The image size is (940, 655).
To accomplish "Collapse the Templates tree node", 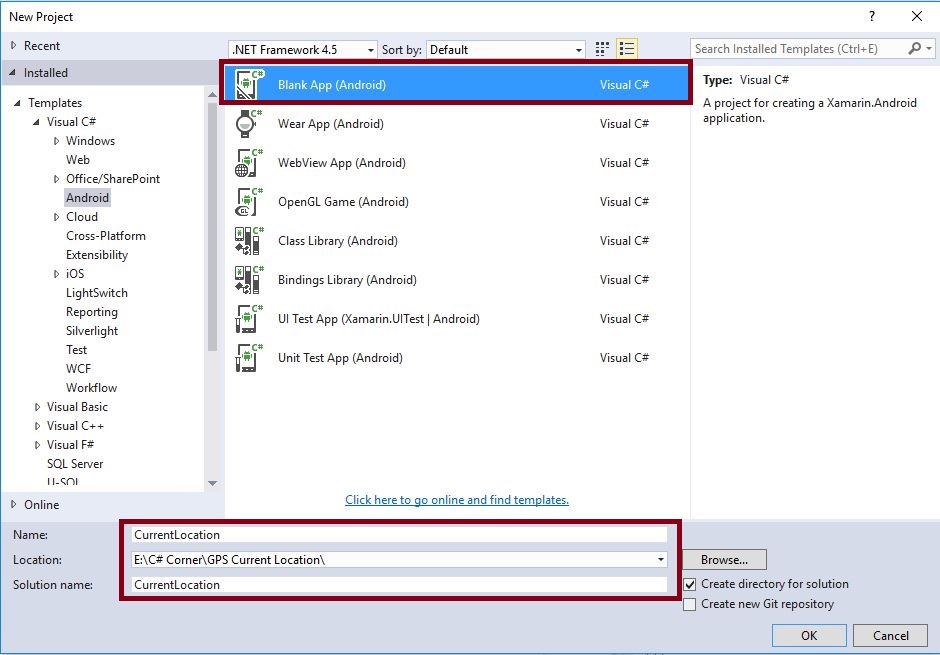I will tap(17, 103).
